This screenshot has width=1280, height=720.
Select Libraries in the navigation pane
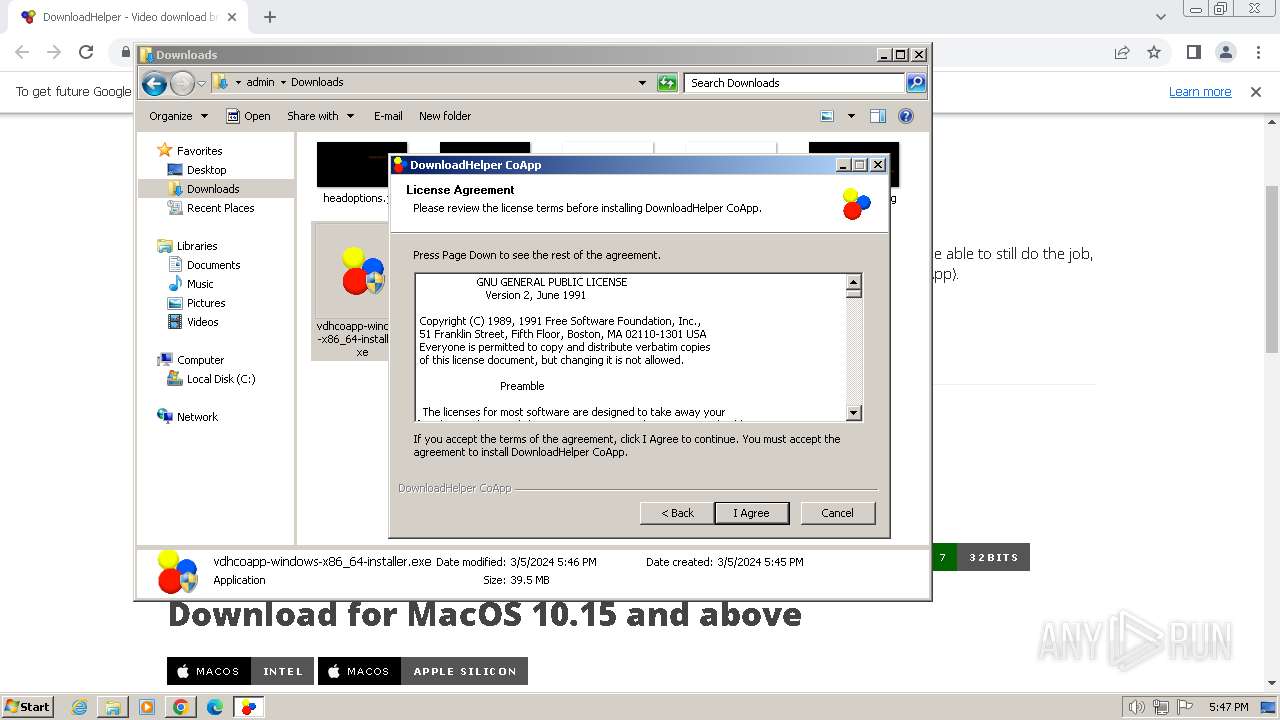pos(197,246)
